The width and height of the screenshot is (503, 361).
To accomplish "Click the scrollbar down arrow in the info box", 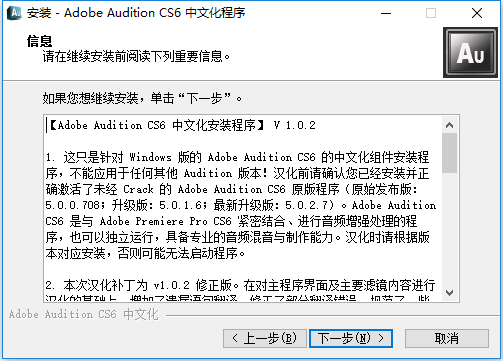I will tap(449, 293).
